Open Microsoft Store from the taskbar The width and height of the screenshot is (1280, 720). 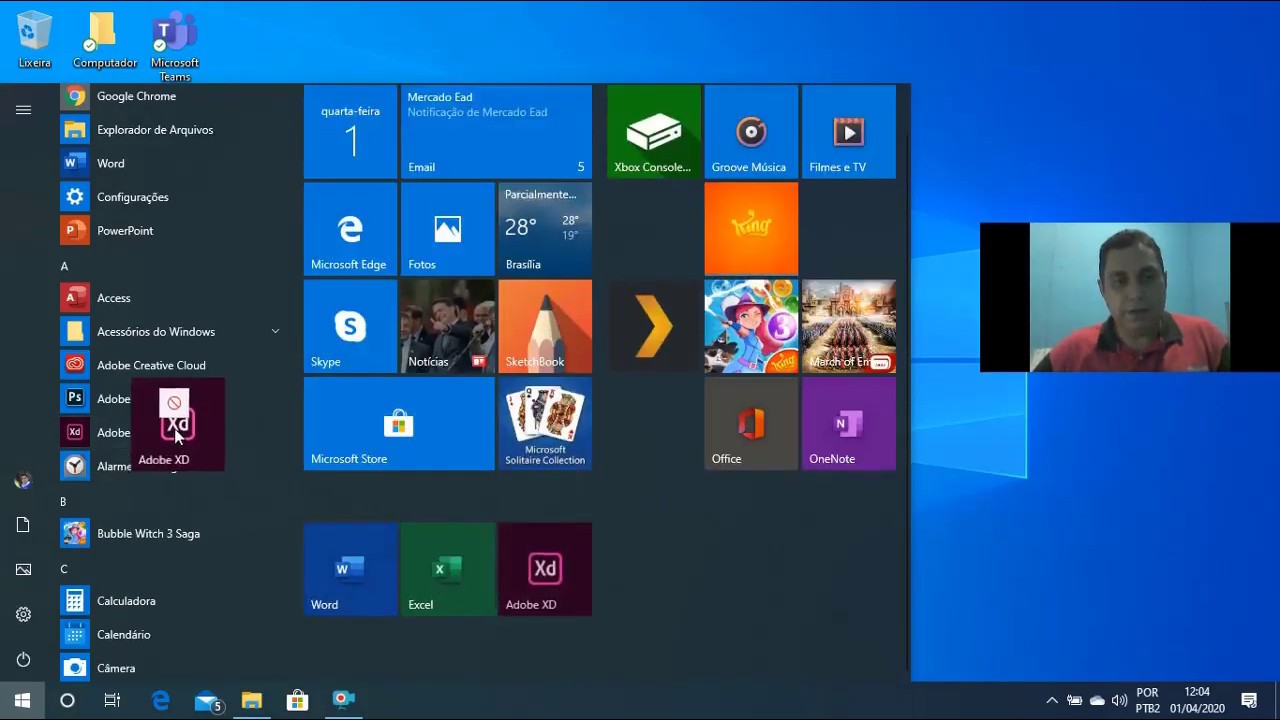point(297,701)
